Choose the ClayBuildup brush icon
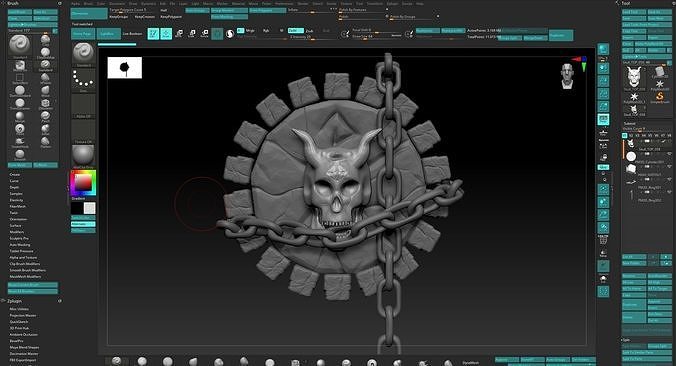 45,53
